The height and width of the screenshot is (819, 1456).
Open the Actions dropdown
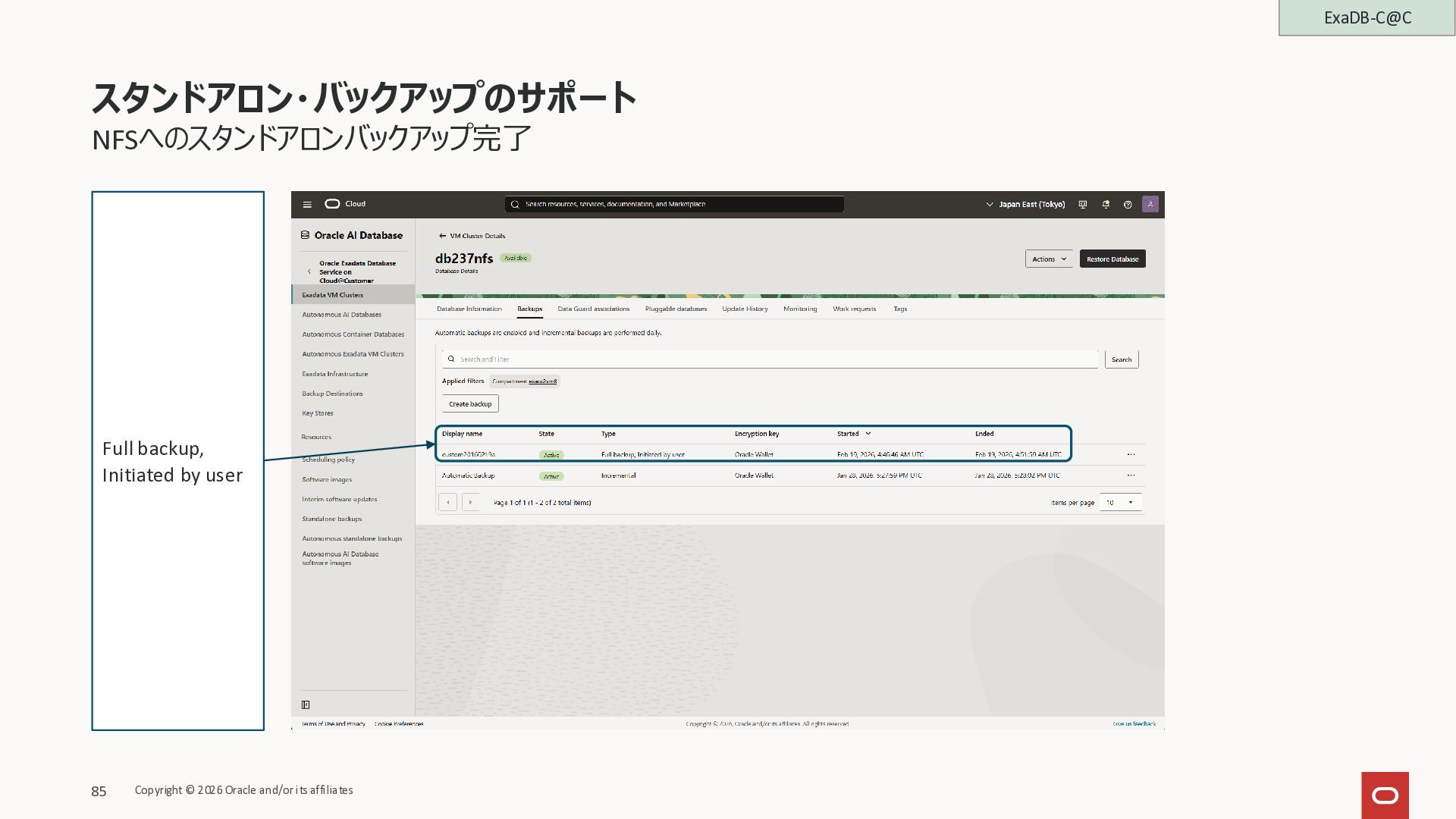(x=1049, y=259)
